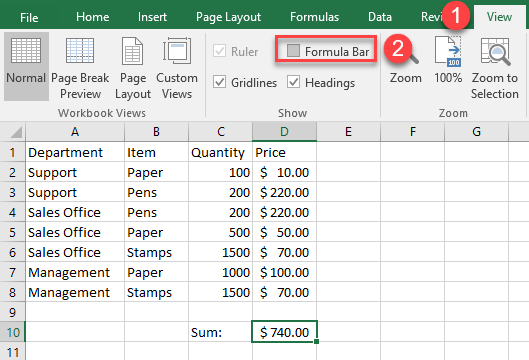
Task: Select column C header
Action: click(x=220, y=132)
